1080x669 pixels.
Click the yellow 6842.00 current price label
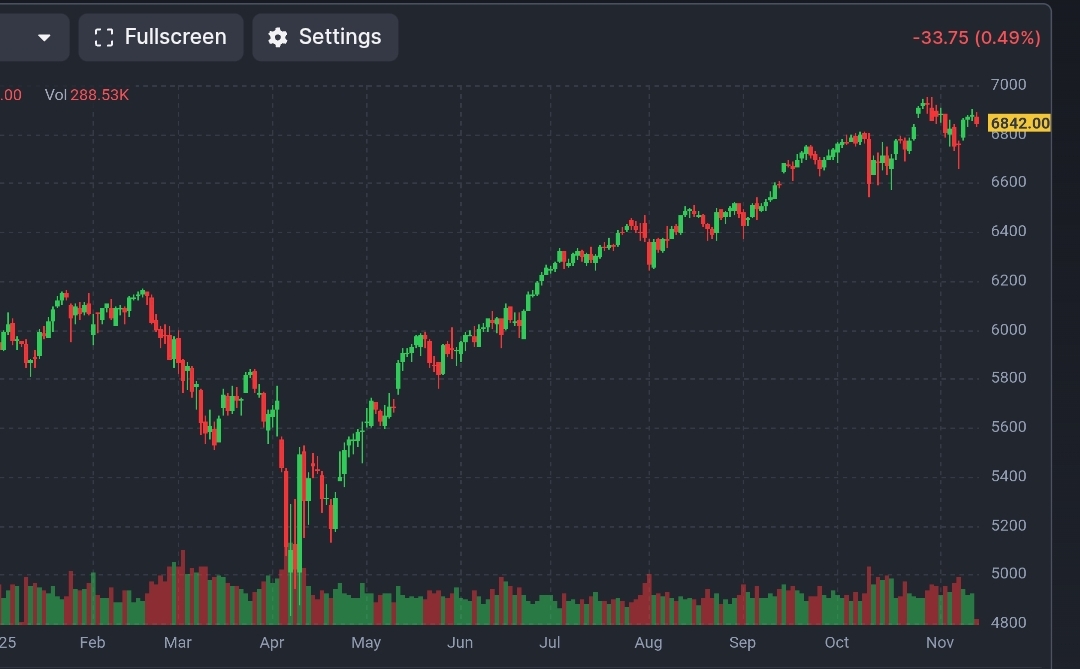click(x=1019, y=123)
